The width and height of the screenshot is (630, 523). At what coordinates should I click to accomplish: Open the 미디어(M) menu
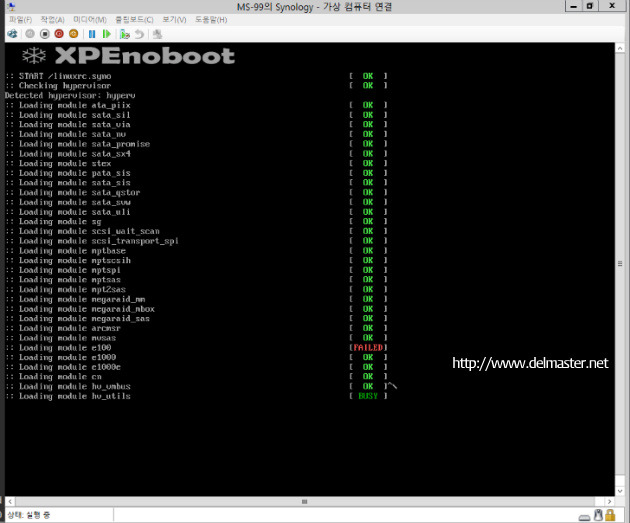(x=90, y=19)
